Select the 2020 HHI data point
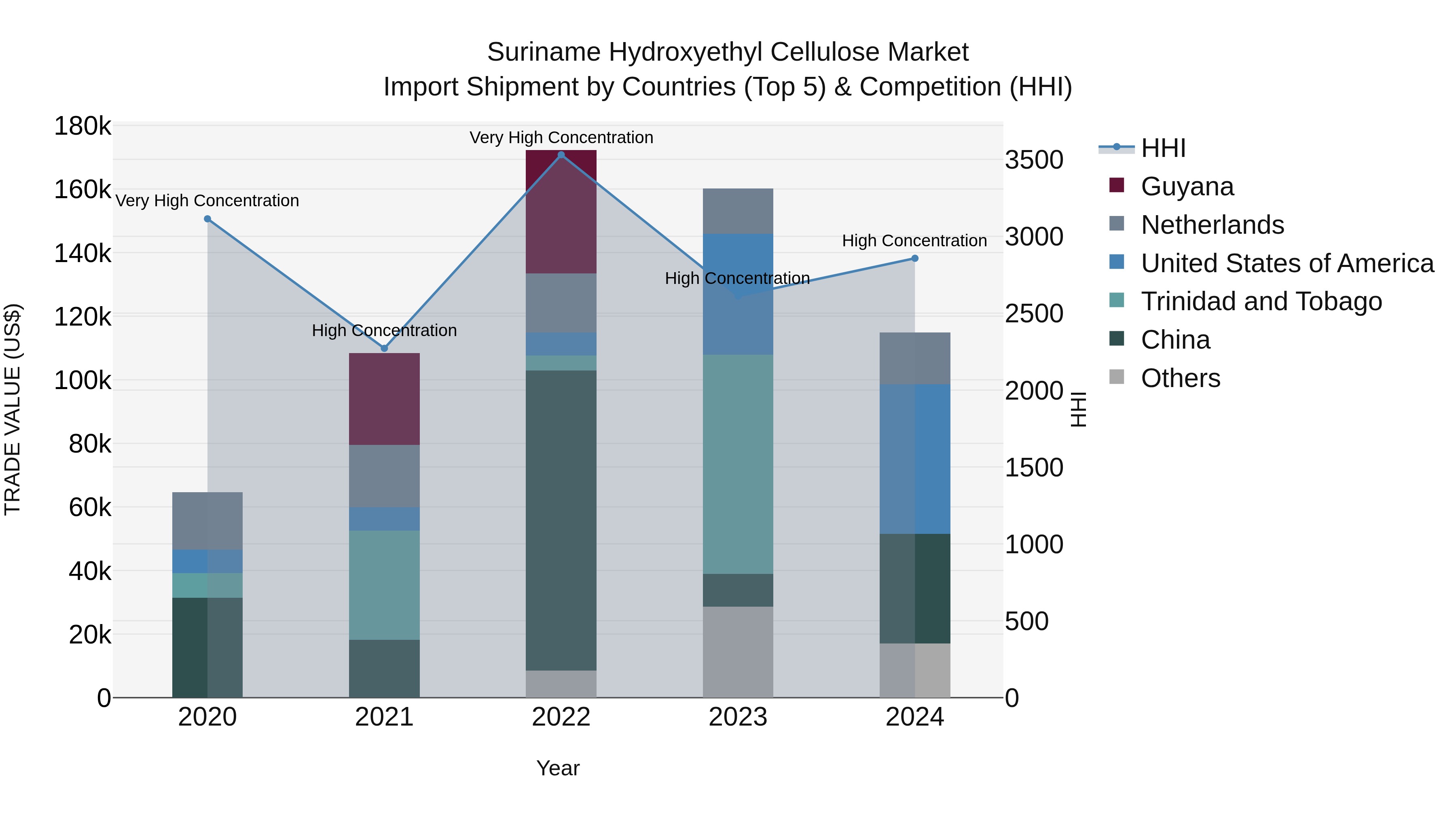The image size is (1456, 819). (x=207, y=219)
